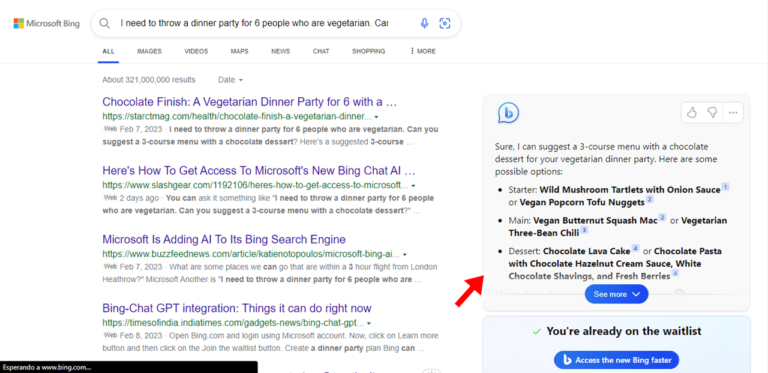
Task: Expand timesofindia result URL arrow
Action: click(x=369, y=324)
